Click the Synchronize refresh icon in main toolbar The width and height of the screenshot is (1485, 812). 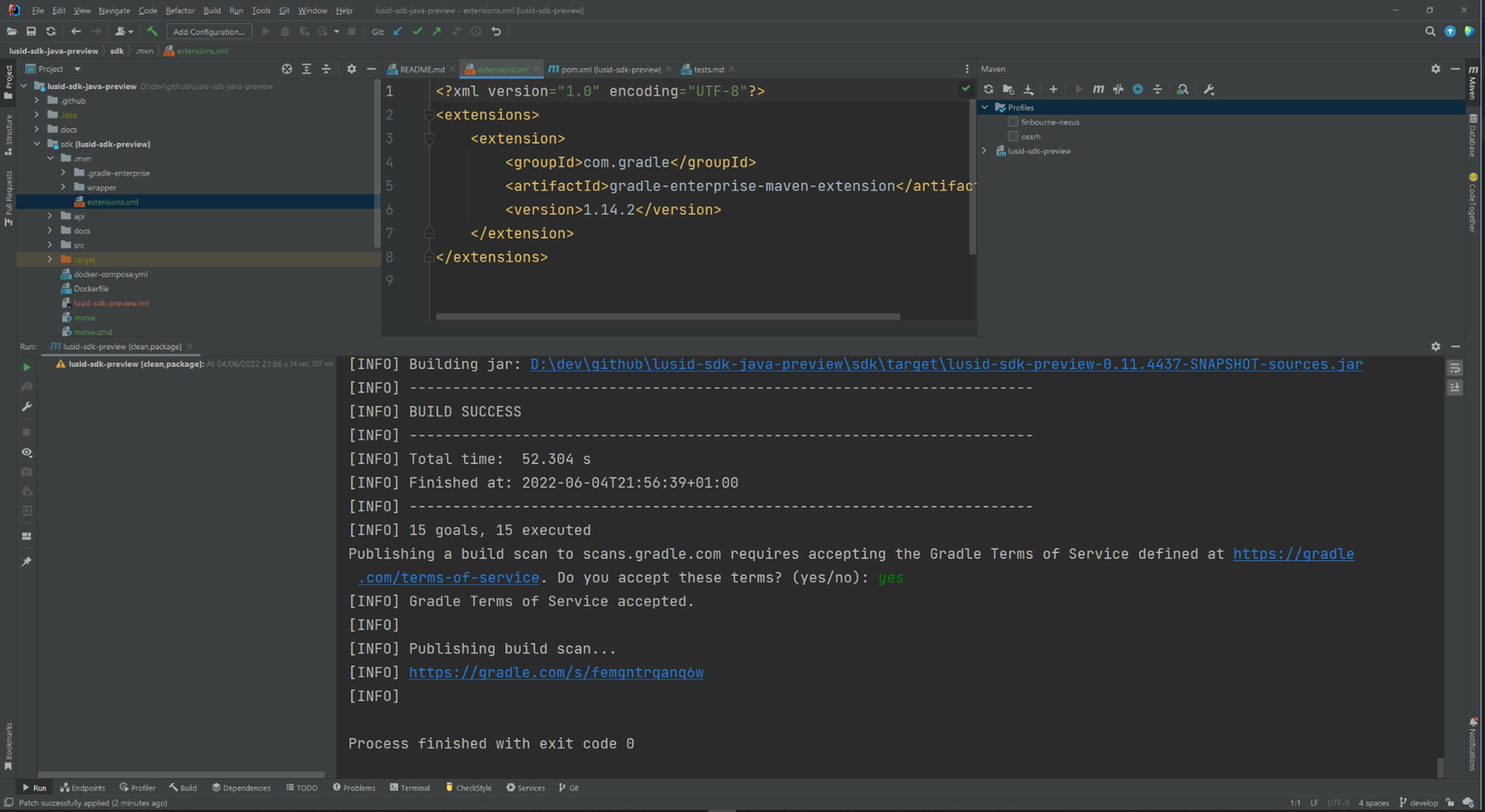coord(51,32)
